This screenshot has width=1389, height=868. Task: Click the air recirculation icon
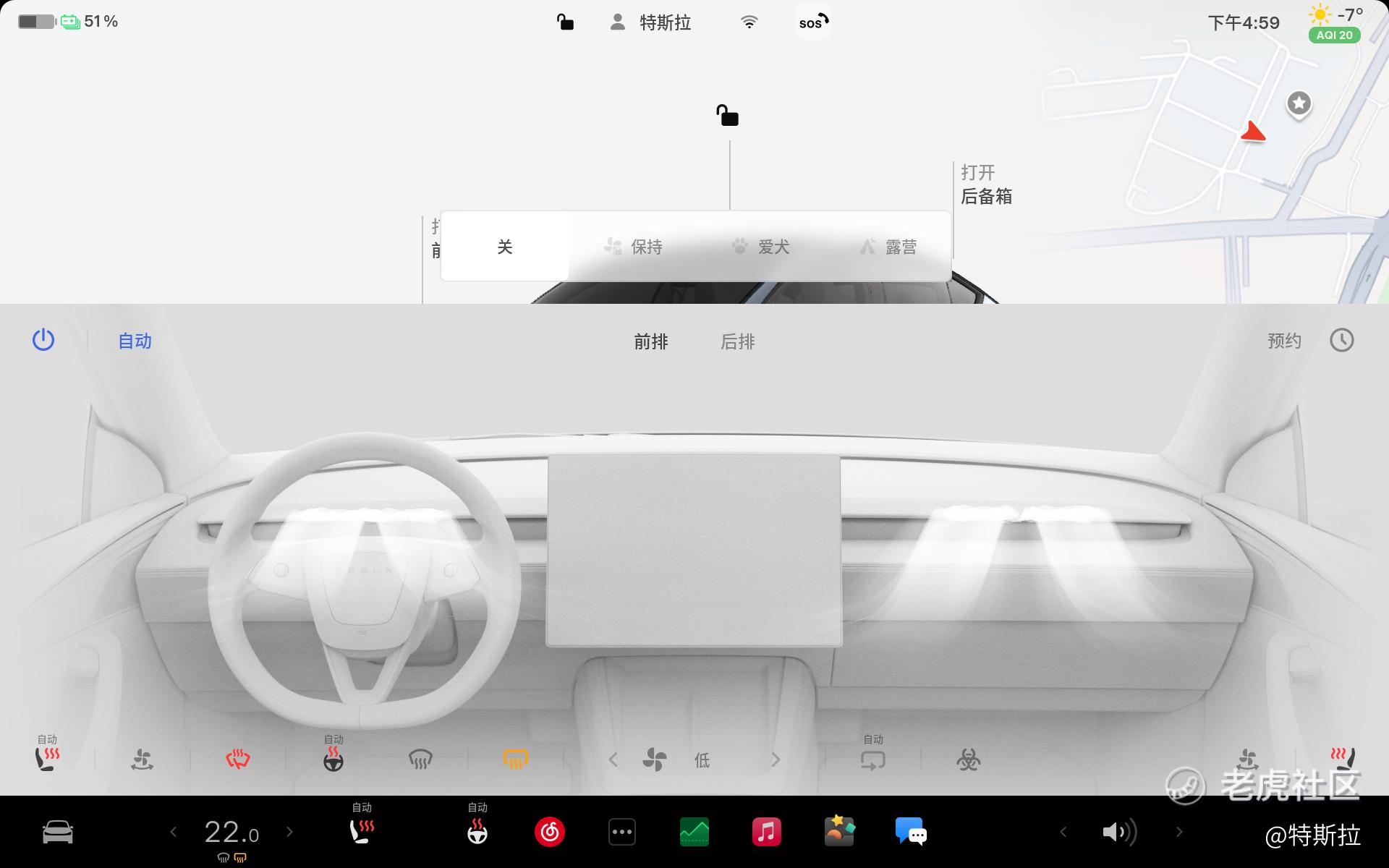point(872,759)
